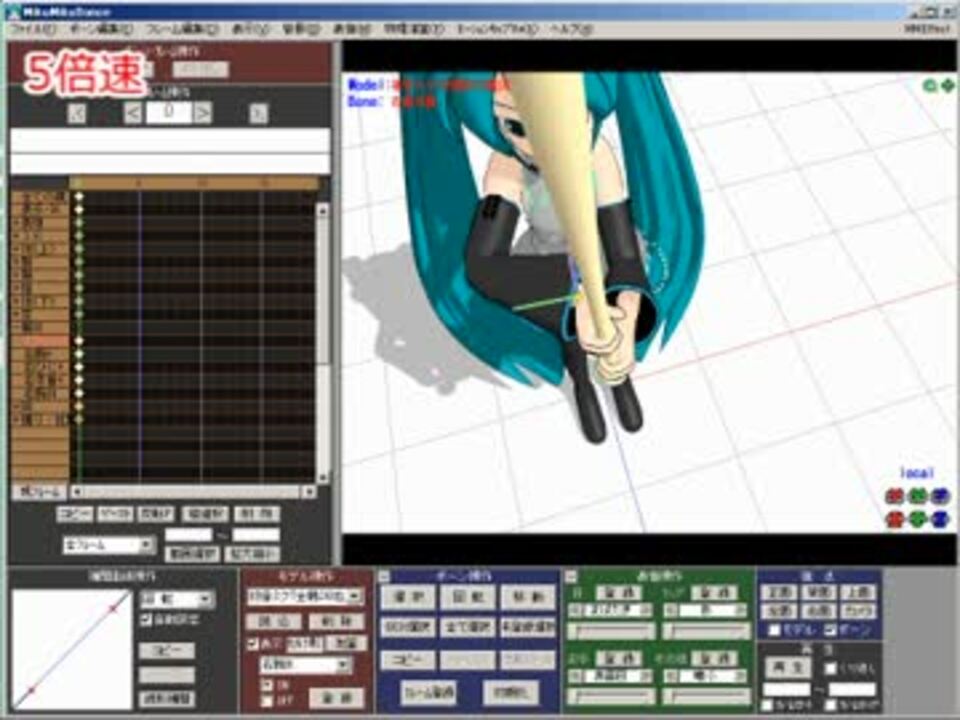This screenshot has width=960, height=720.
Task: Open the 表示(V) menu
Action: (250, 29)
